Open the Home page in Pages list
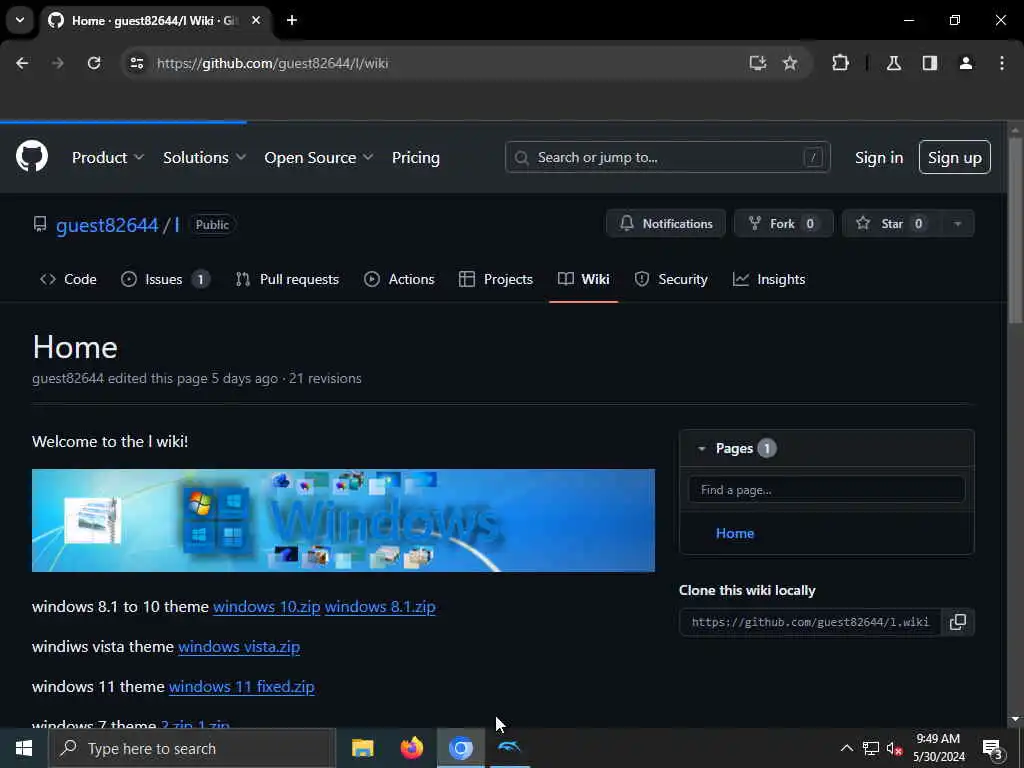This screenshot has width=1024, height=768. click(735, 533)
